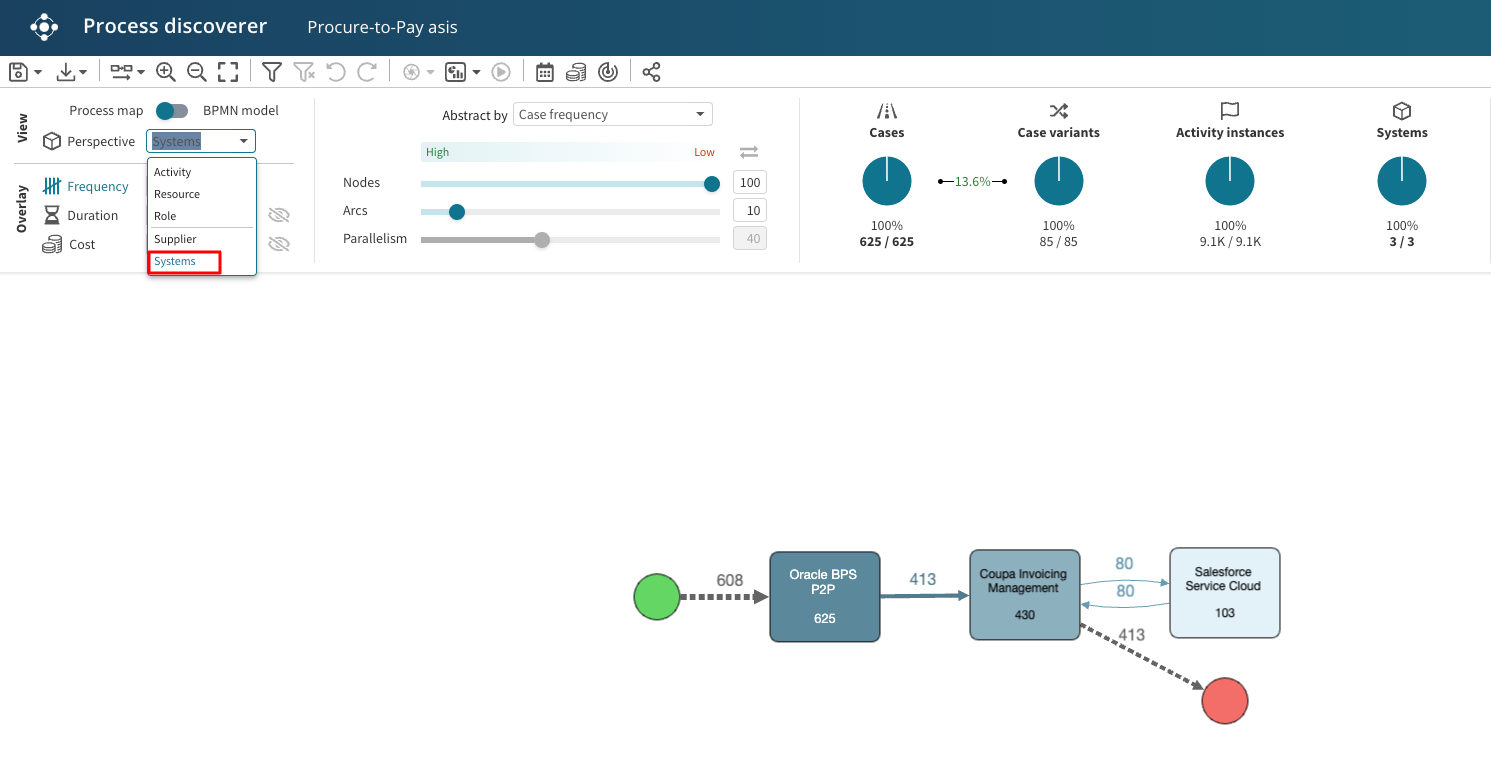Select the Frequency overlay
The height and width of the screenshot is (772, 1491).
tap(97, 187)
